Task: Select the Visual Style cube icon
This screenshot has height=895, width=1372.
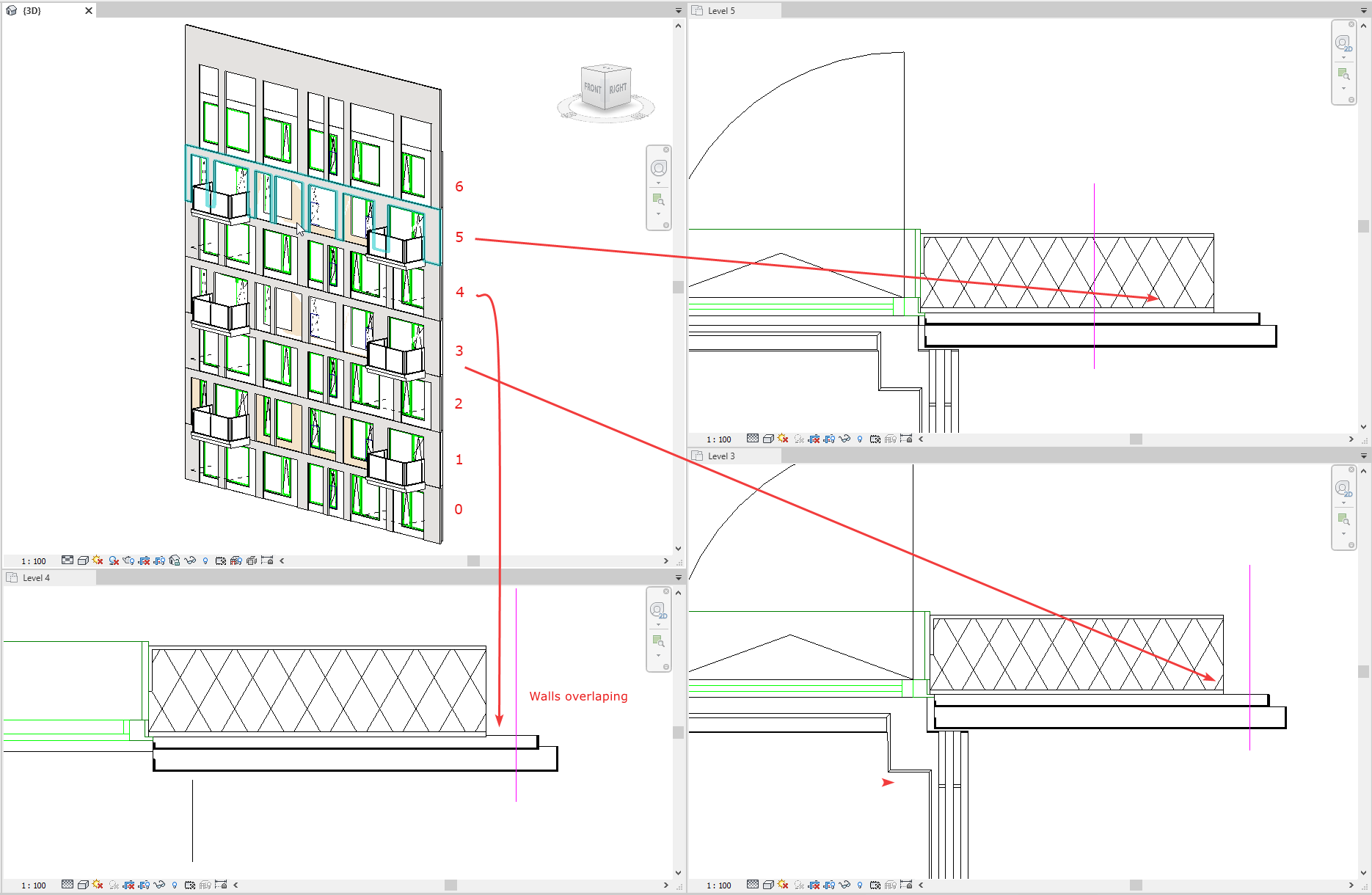Action: (x=83, y=560)
